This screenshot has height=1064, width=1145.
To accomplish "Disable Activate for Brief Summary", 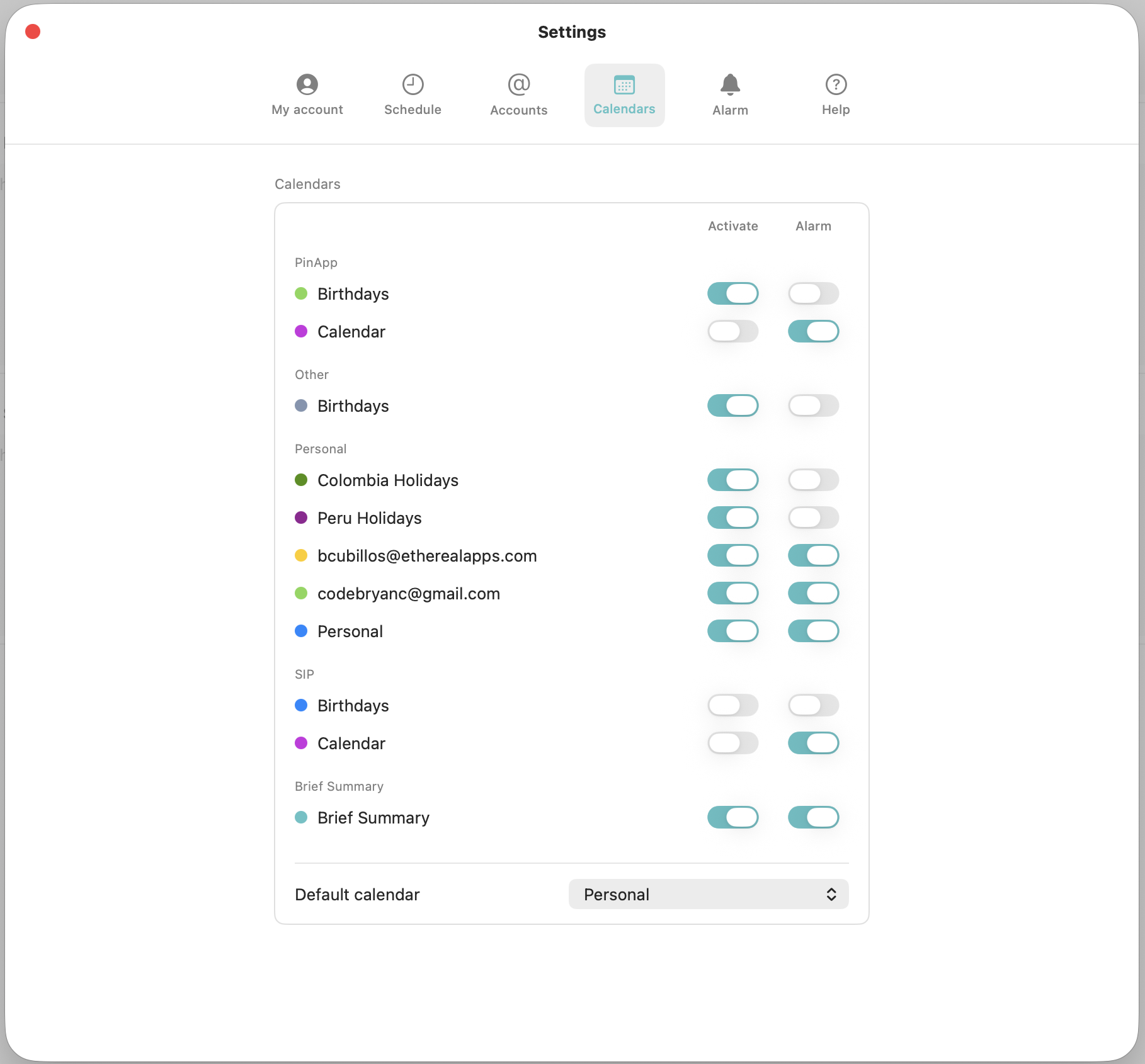I will pyautogui.click(x=733, y=817).
